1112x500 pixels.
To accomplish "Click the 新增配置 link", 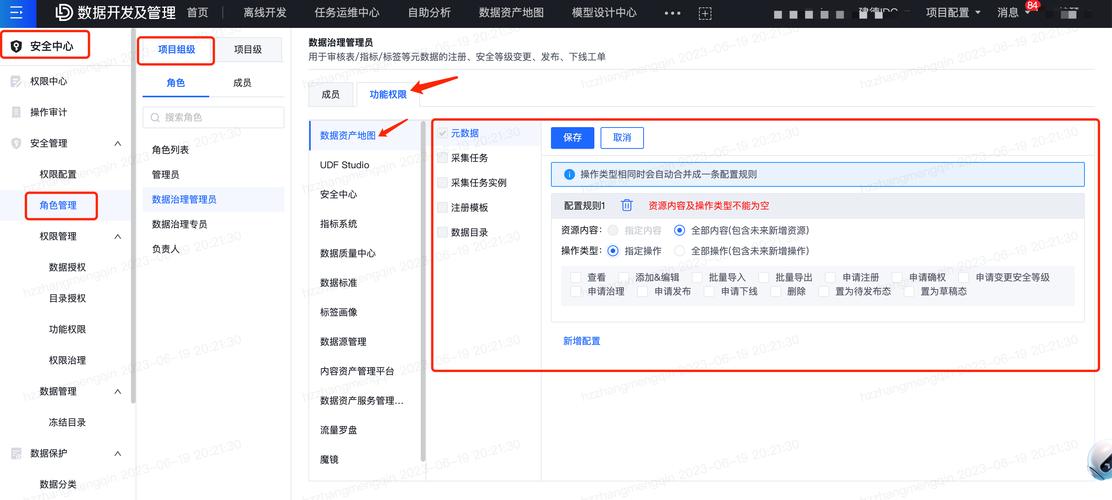I will pyautogui.click(x=581, y=341).
